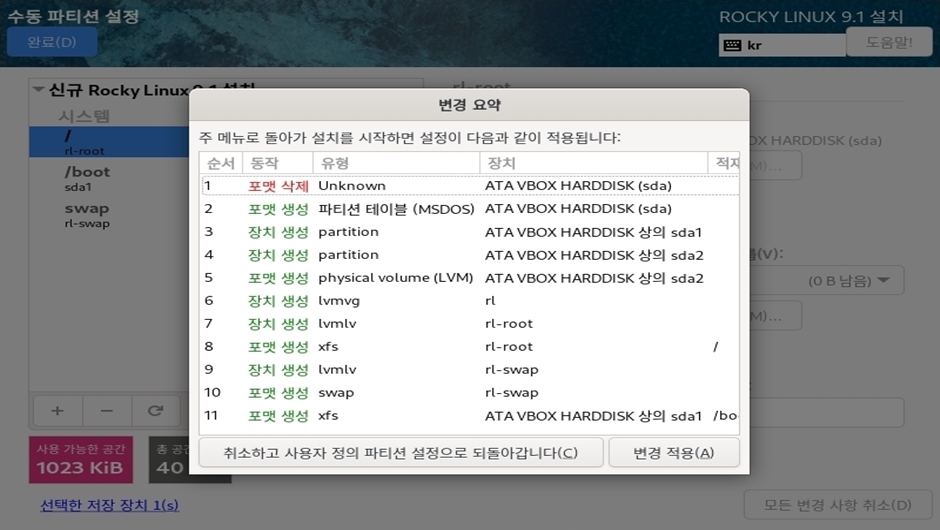Click the 사용 가능한 공간 1023 KiB box
This screenshot has height=530, width=940.
click(81, 459)
